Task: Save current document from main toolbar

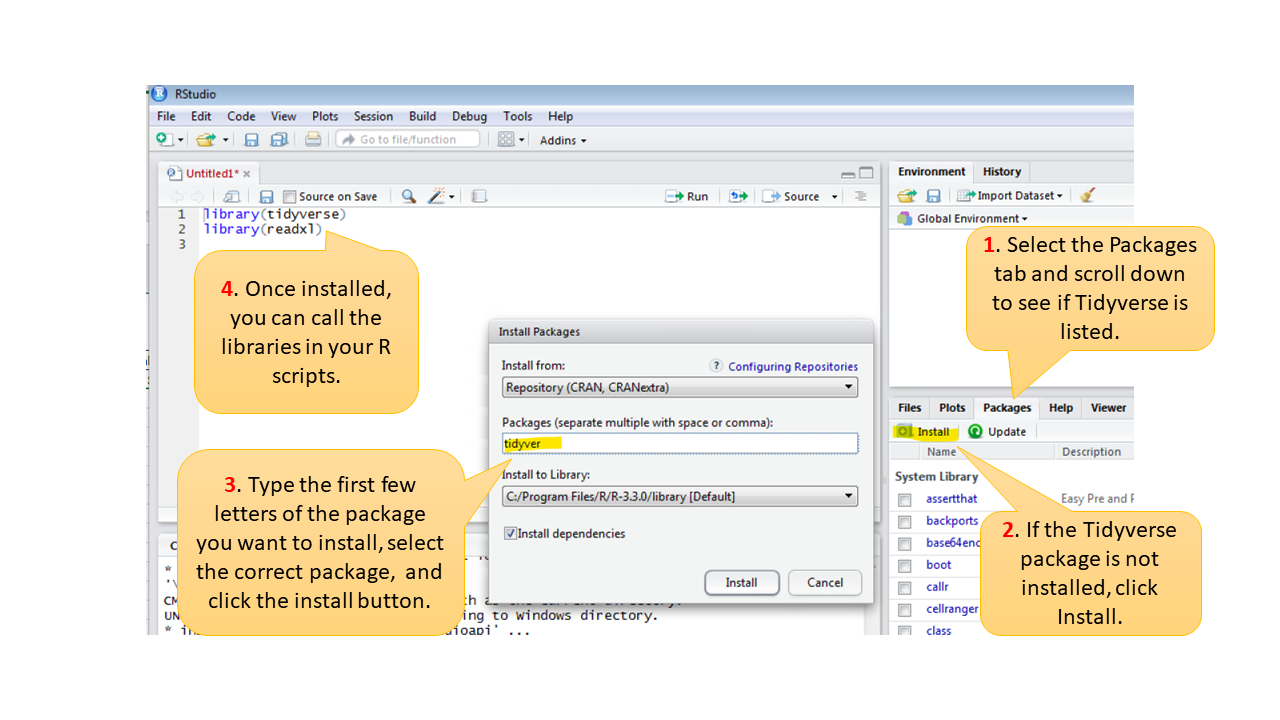Action: (x=252, y=140)
